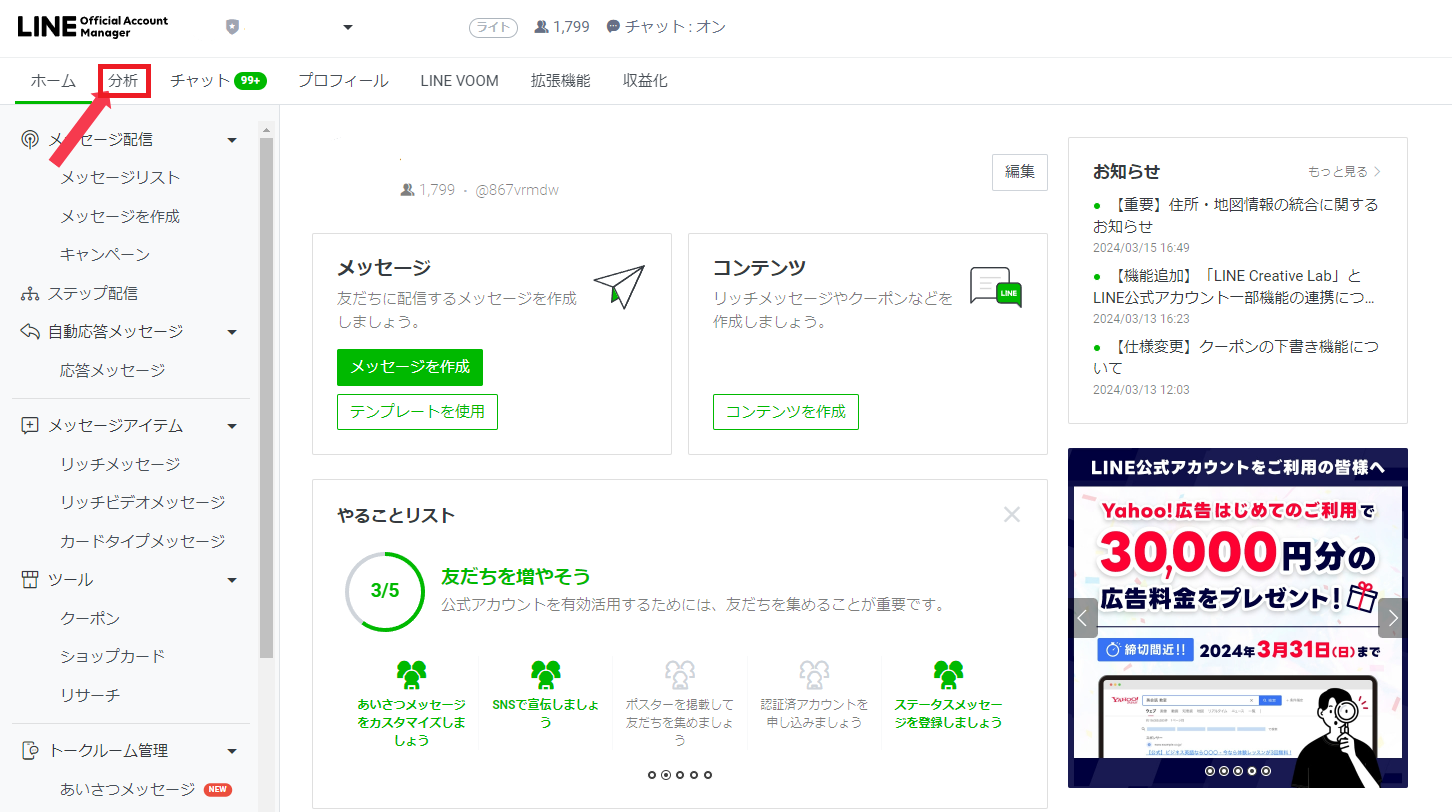This screenshot has height=812, width=1452.
Task: Open ショップカード in sidebar
Action: (113, 656)
